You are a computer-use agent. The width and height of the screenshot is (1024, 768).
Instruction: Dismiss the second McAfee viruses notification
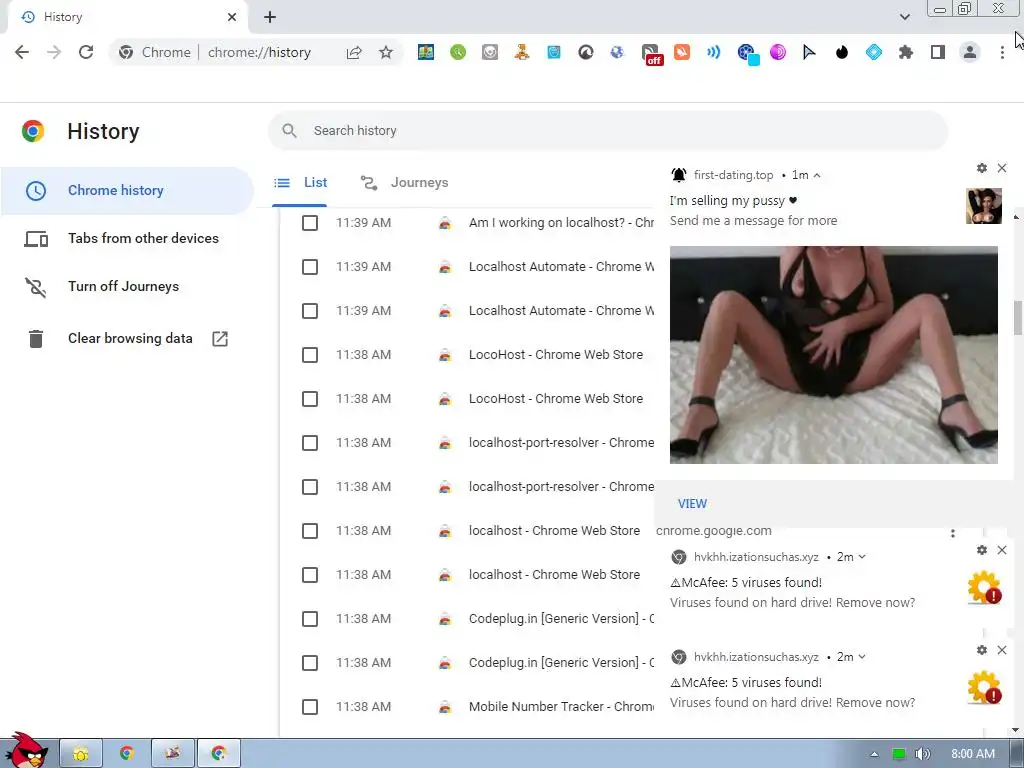click(1002, 650)
